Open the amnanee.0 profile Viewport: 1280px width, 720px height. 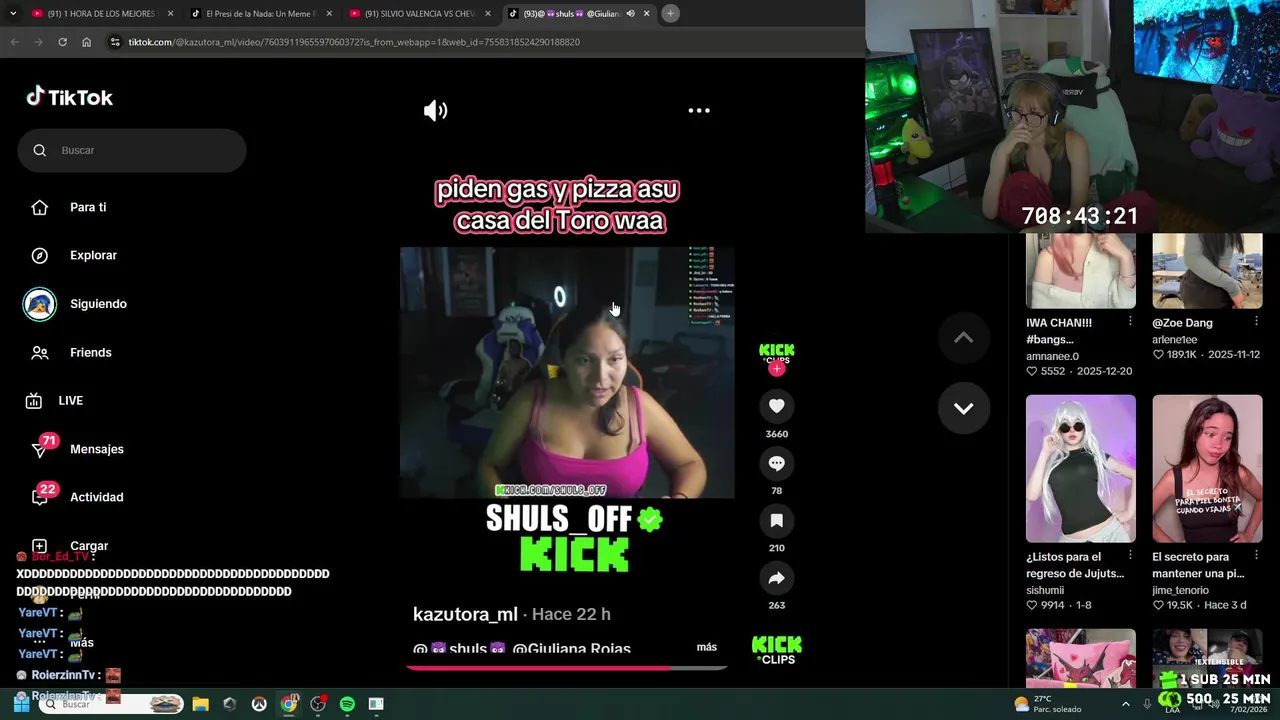coord(1052,356)
